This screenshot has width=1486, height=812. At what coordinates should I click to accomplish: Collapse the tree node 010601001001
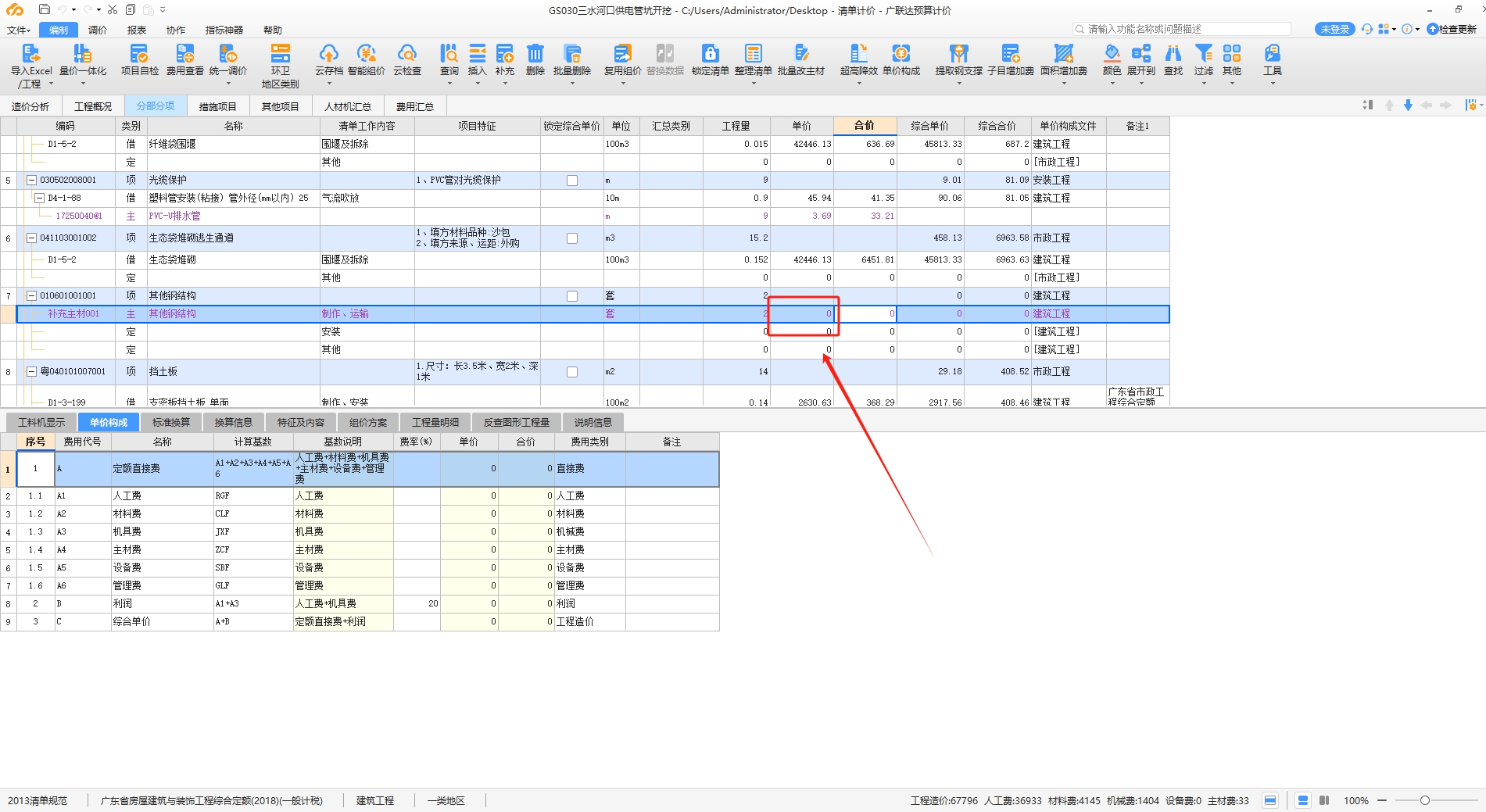click(32, 295)
